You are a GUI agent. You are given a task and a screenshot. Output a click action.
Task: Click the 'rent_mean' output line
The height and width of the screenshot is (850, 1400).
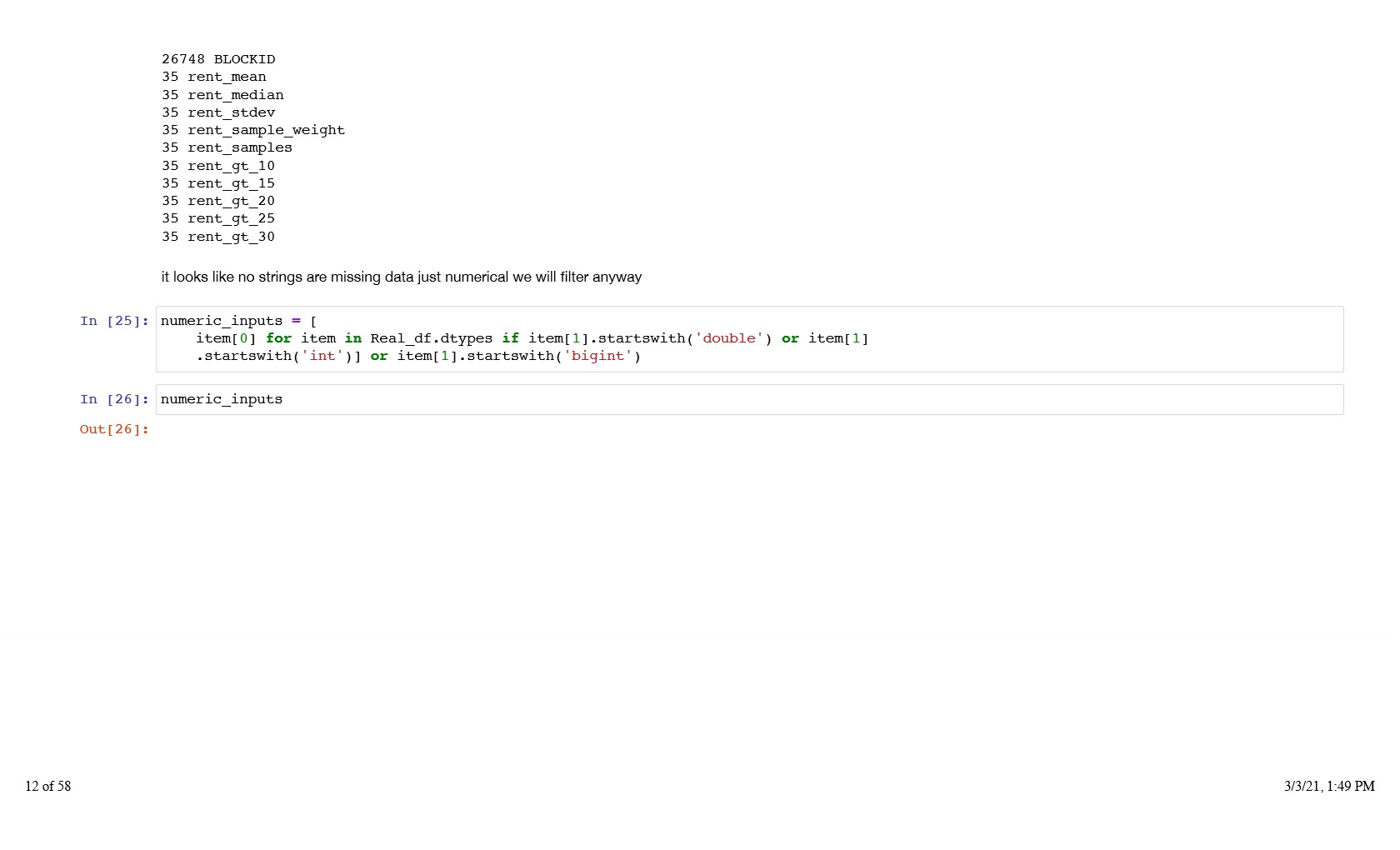[214, 77]
